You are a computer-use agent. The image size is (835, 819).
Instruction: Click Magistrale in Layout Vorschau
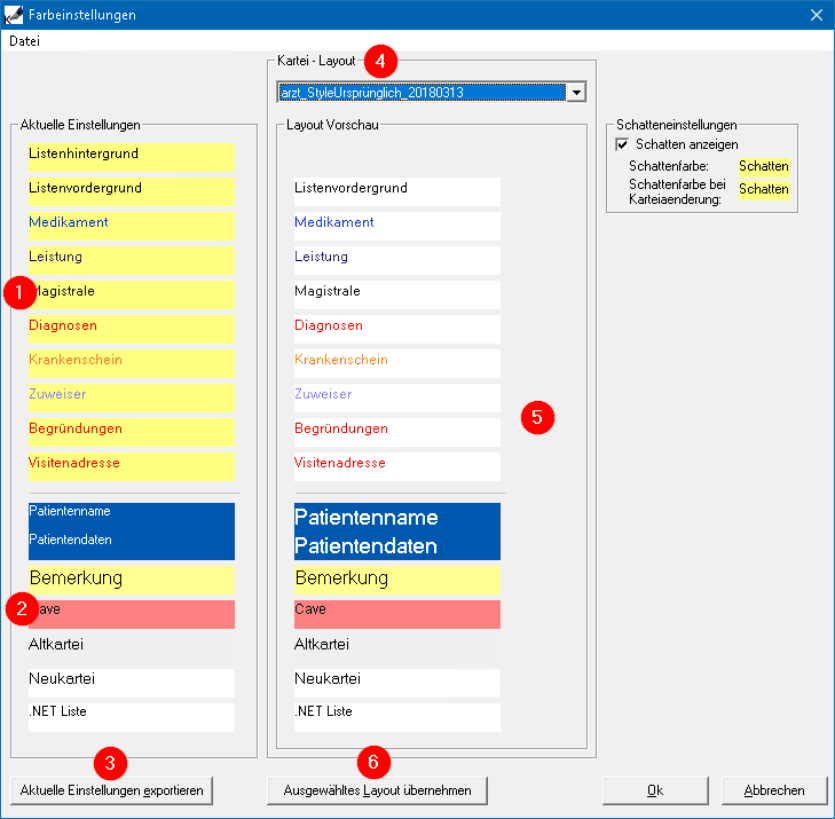click(x=397, y=294)
